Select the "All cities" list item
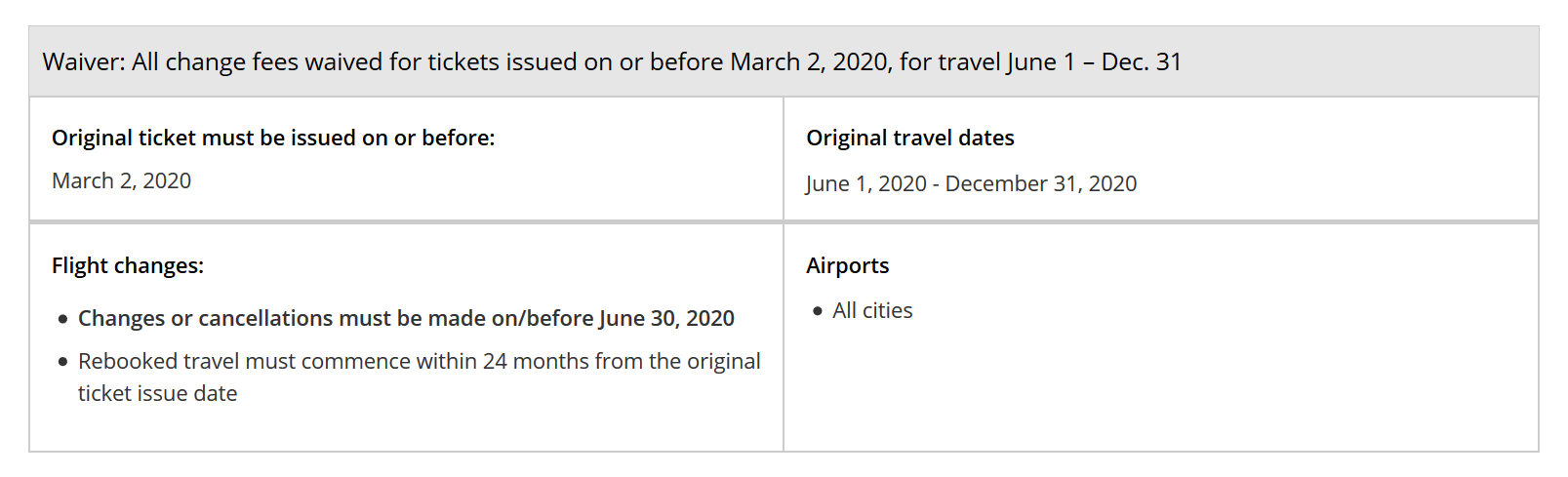Image resolution: width=1568 pixels, height=477 pixels. 872,311
